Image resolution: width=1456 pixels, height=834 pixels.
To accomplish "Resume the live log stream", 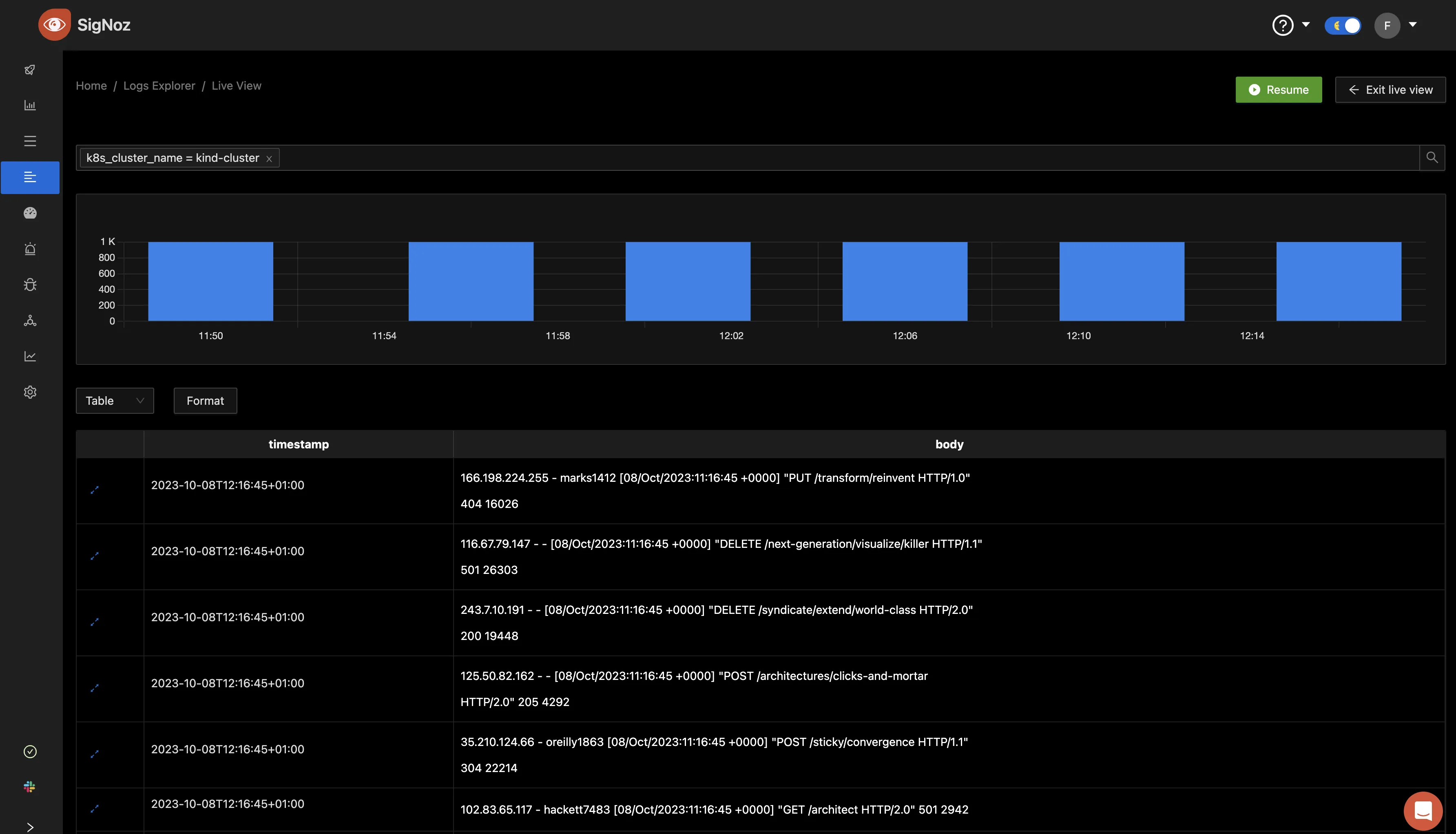I will pyautogui.click(x=1278, y=90).
